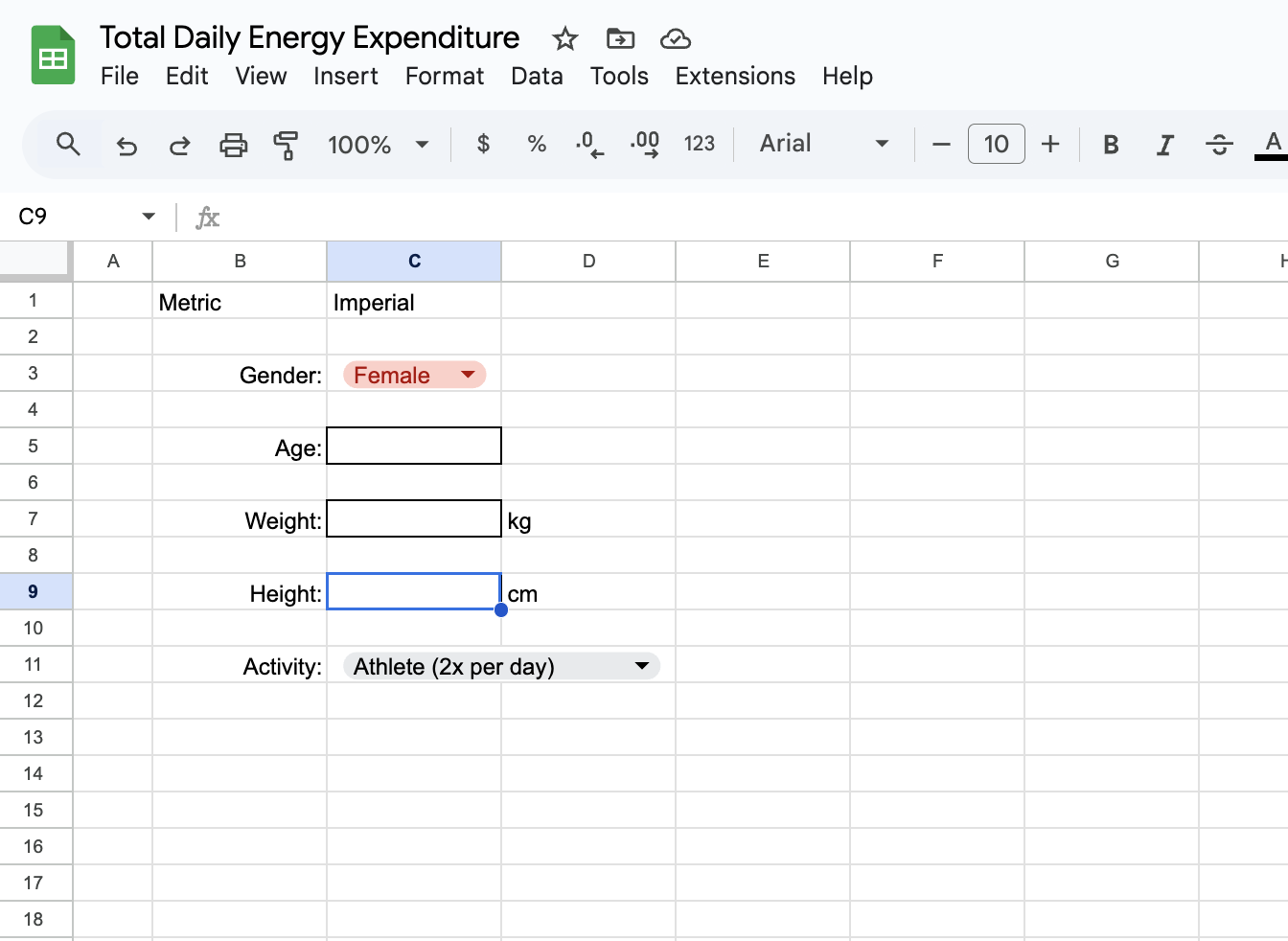The height and width of the screenshot is (941, 1288).
Task: Redo the last action
Action: pyautogui.click(x=180, y=145)
